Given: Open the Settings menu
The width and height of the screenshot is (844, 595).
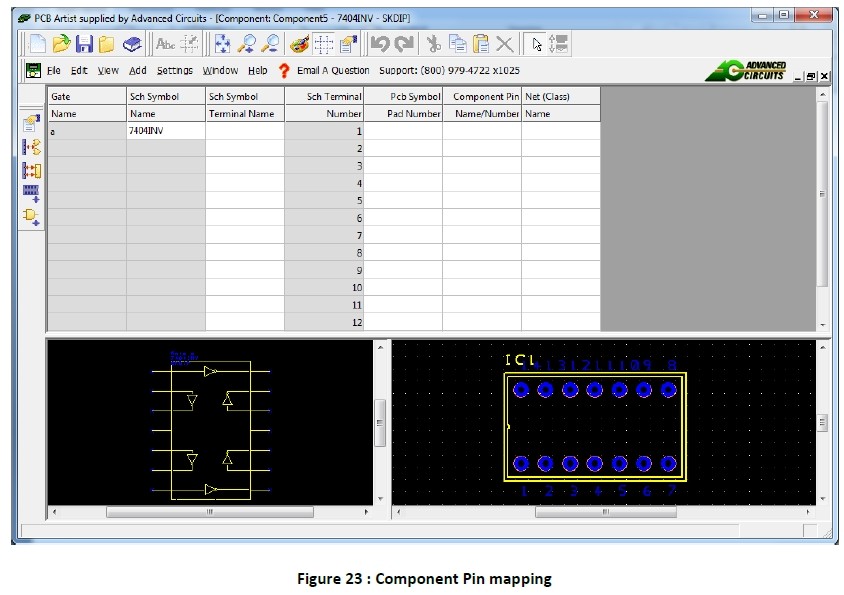Looking at the screenshot, I should click(175, 71).
